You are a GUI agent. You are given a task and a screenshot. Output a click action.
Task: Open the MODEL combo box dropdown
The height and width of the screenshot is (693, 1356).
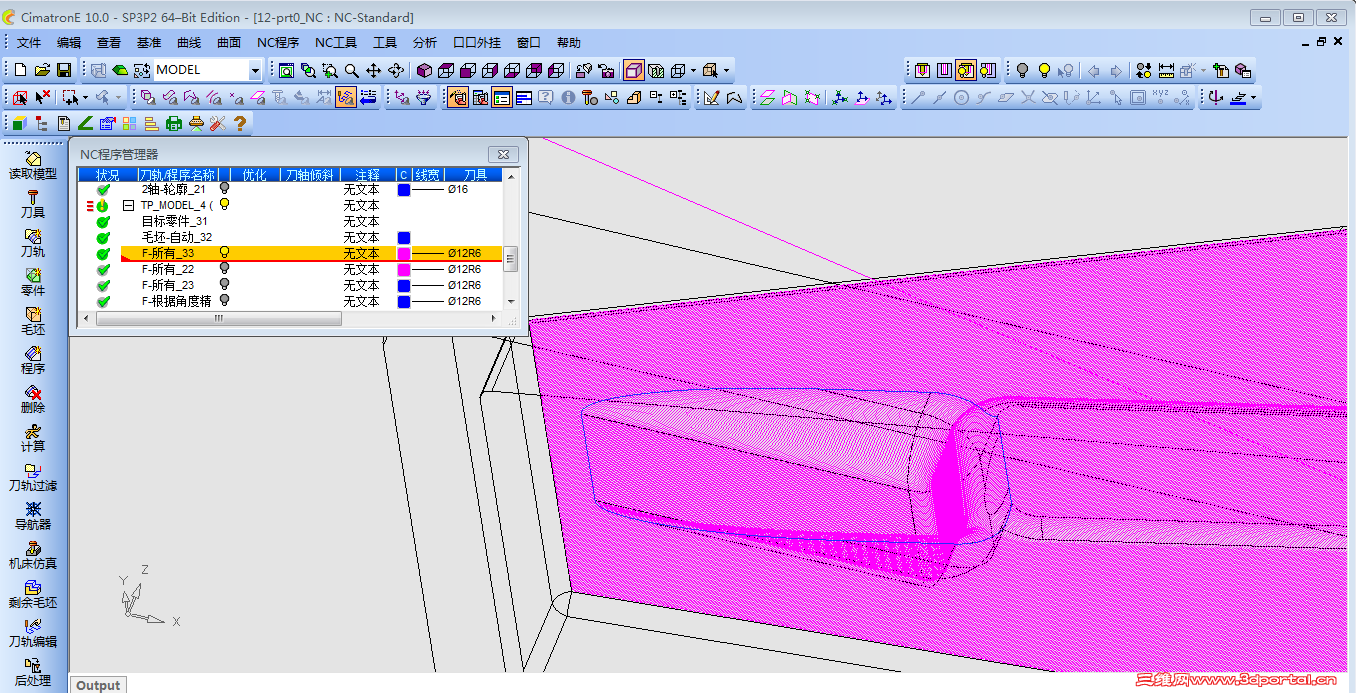[x=255, y=70]
